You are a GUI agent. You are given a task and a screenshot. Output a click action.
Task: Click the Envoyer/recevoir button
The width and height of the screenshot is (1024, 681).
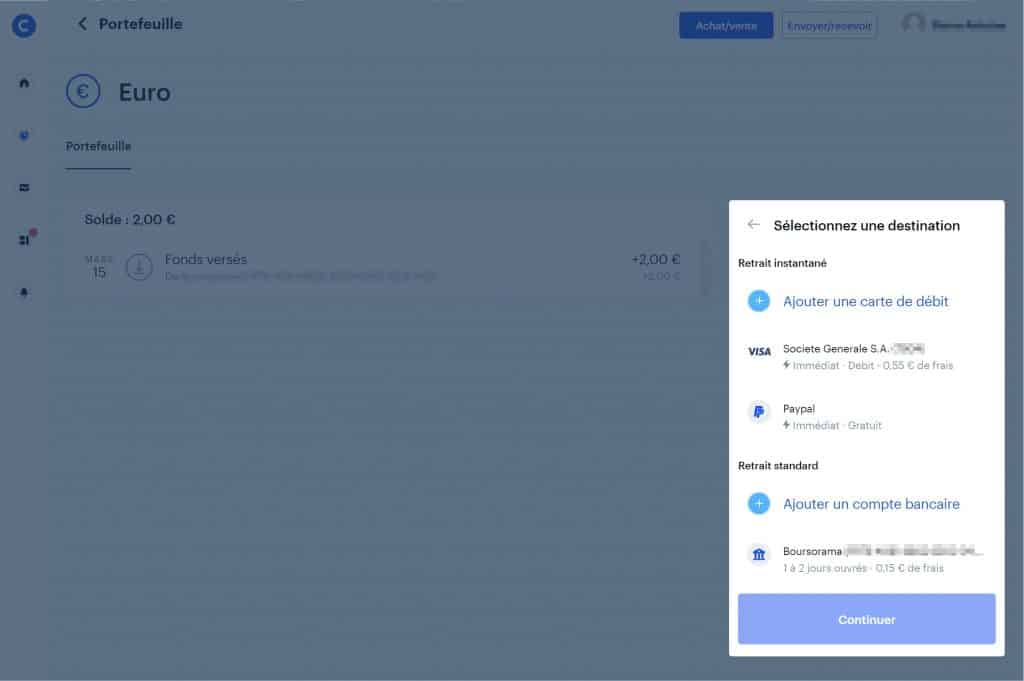tap(831, 25)
